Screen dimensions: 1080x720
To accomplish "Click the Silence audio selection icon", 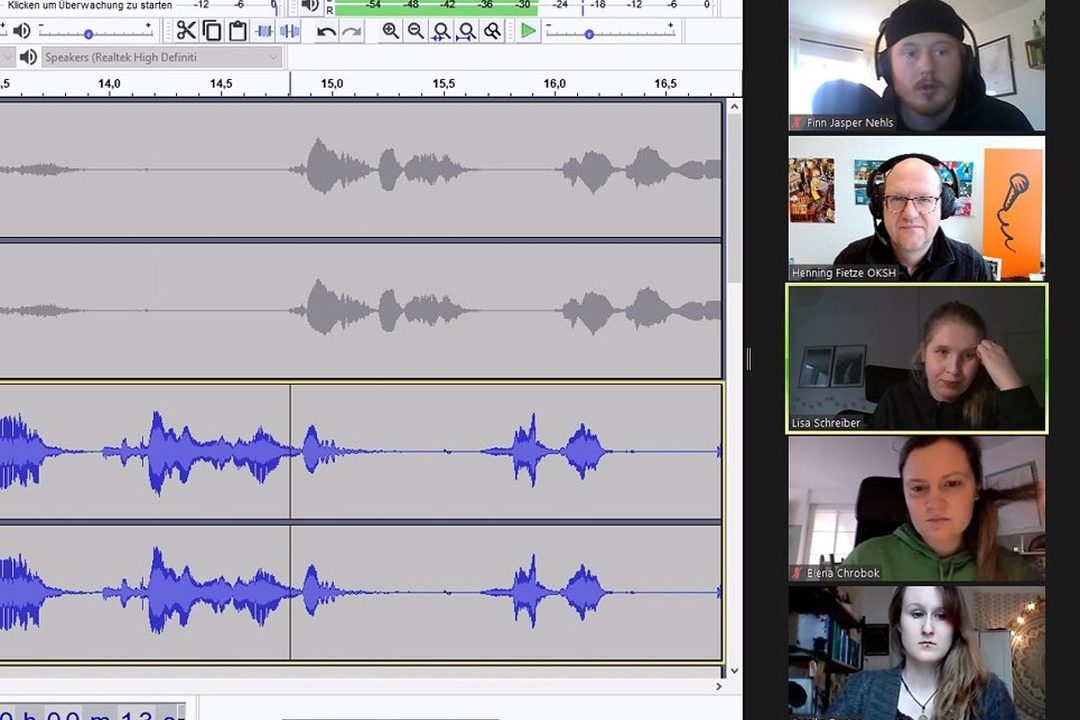I will pos(289,31).
